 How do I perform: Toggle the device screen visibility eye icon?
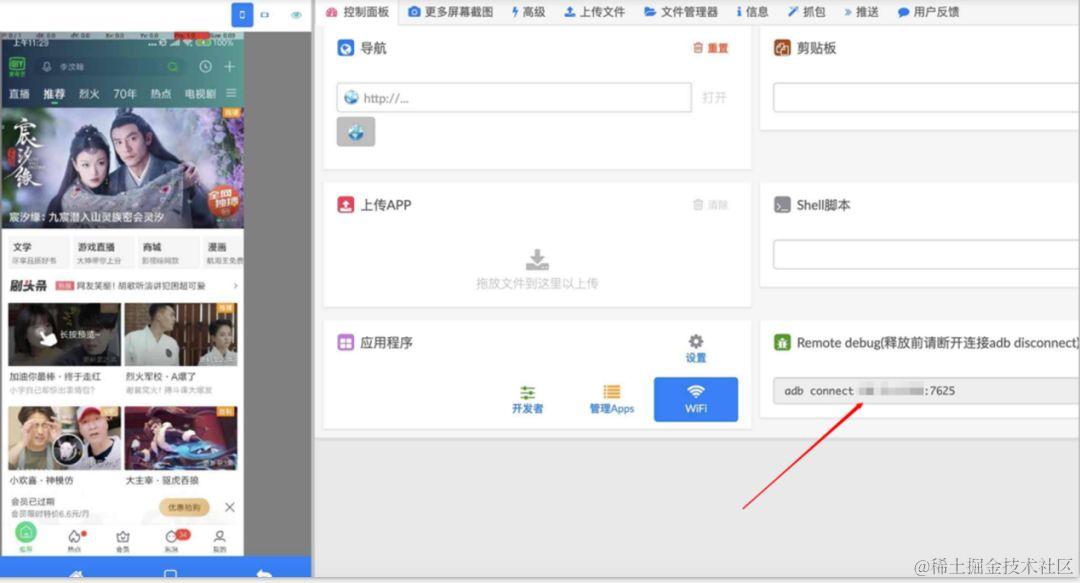pyautogui.click(x=296, y=14)
